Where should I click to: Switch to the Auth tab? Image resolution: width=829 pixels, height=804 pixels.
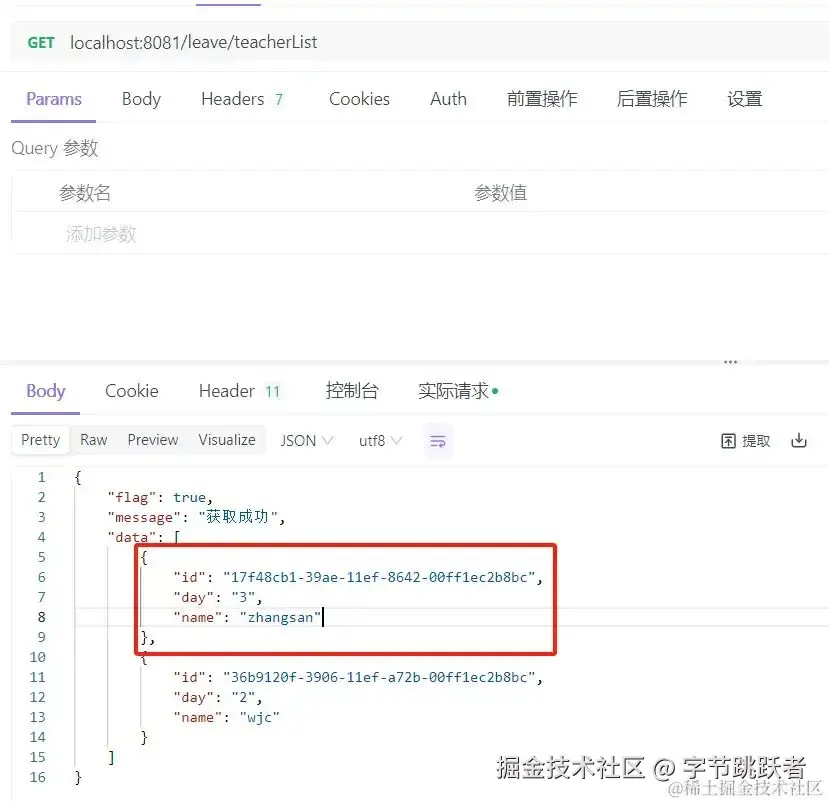[447, 99]
